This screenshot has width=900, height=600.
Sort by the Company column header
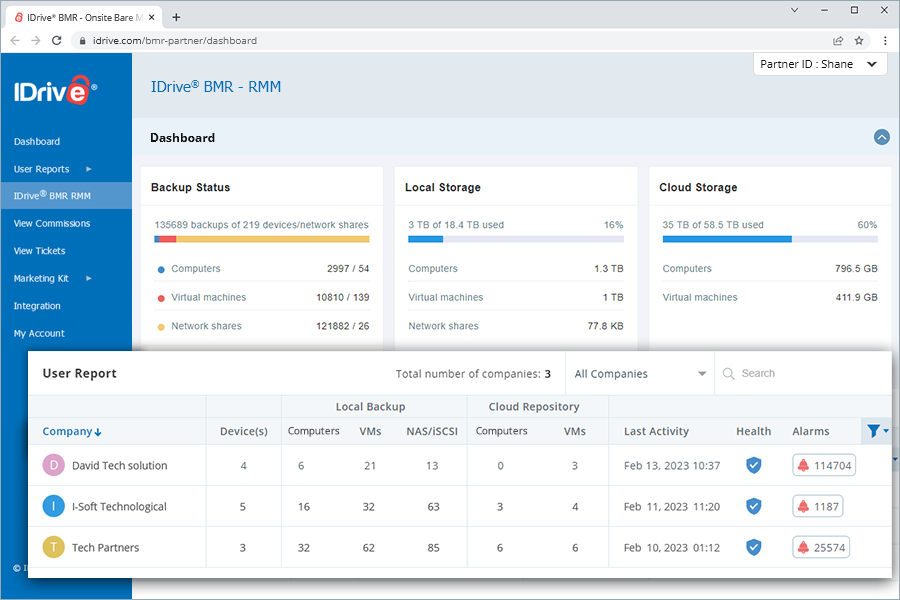(72, 431)
